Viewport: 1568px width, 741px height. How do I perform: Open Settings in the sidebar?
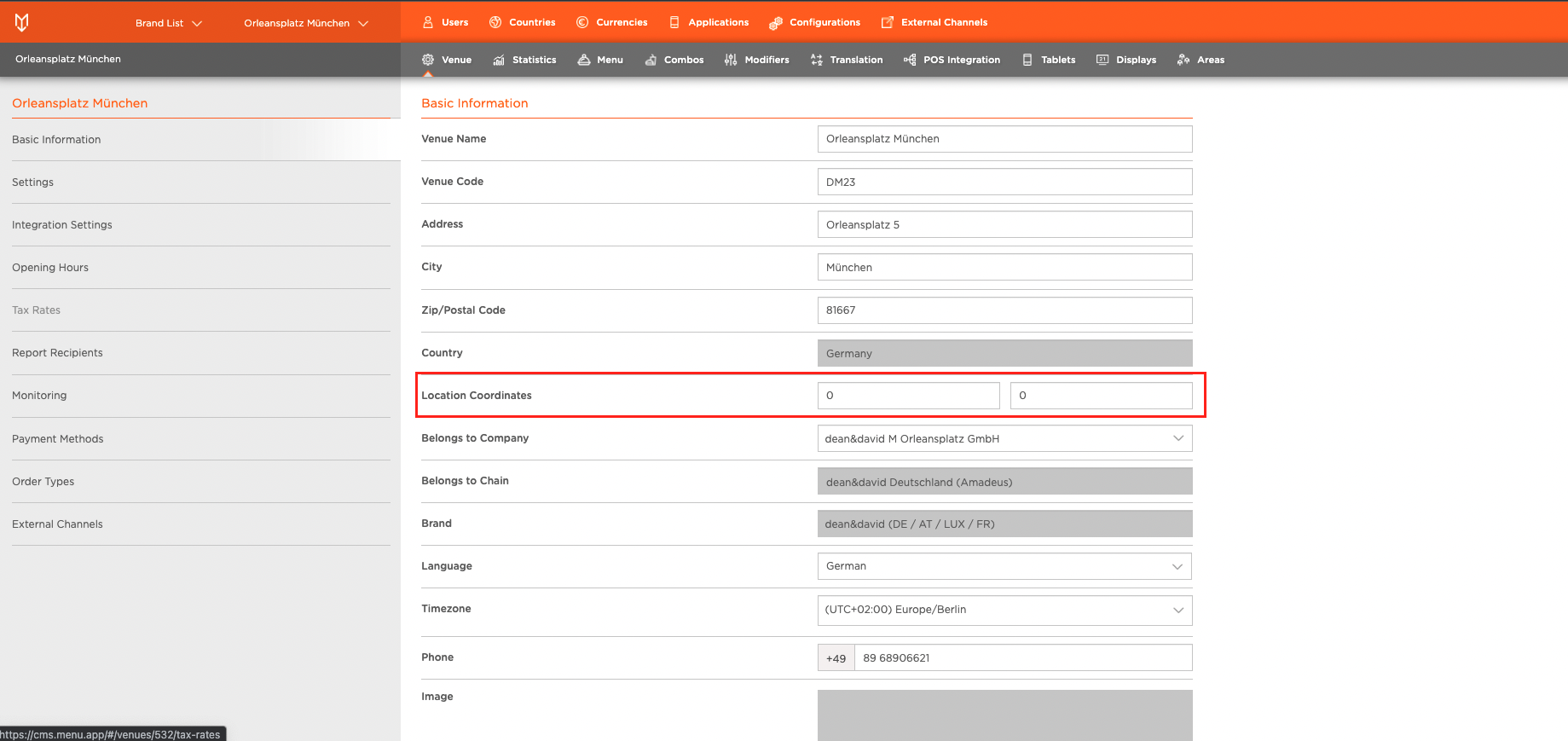click(201, 182)
